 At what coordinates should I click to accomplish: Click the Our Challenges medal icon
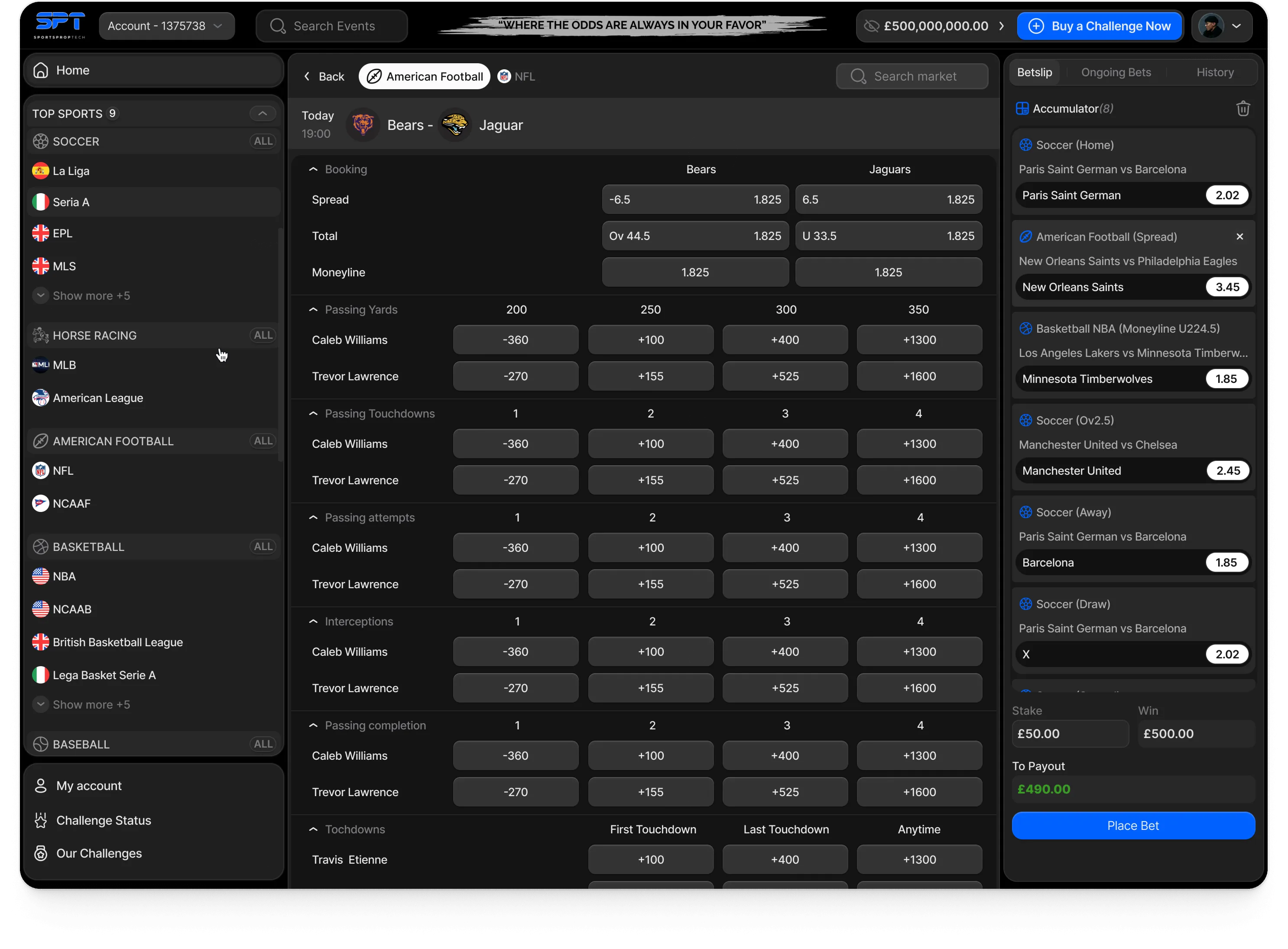point(40,853)
